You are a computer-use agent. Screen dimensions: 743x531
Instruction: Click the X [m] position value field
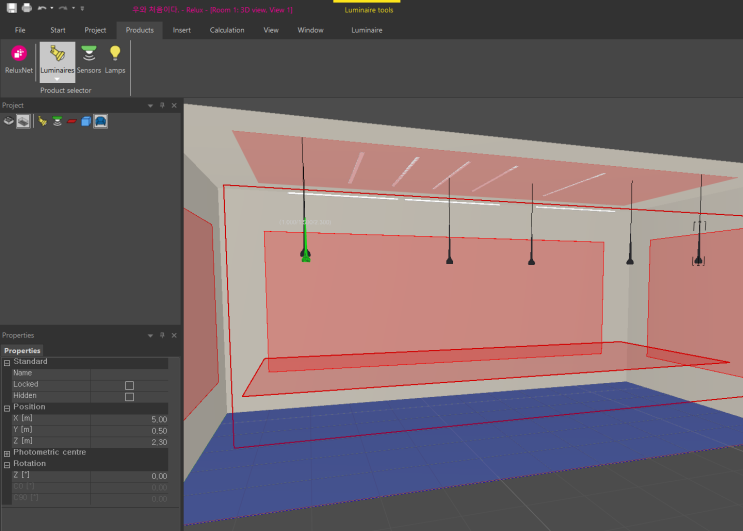[130, 419]
